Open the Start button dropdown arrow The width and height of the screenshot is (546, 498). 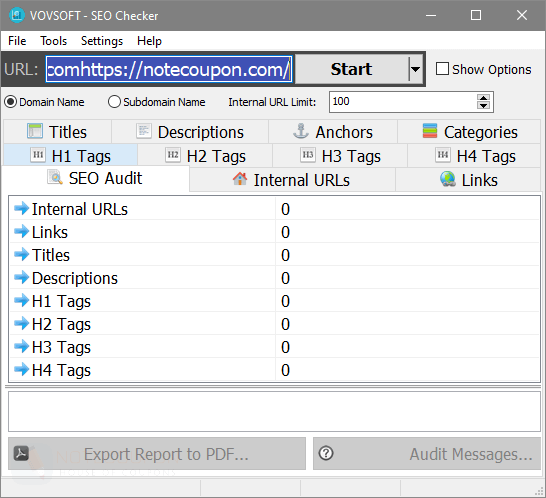(415, 69)
